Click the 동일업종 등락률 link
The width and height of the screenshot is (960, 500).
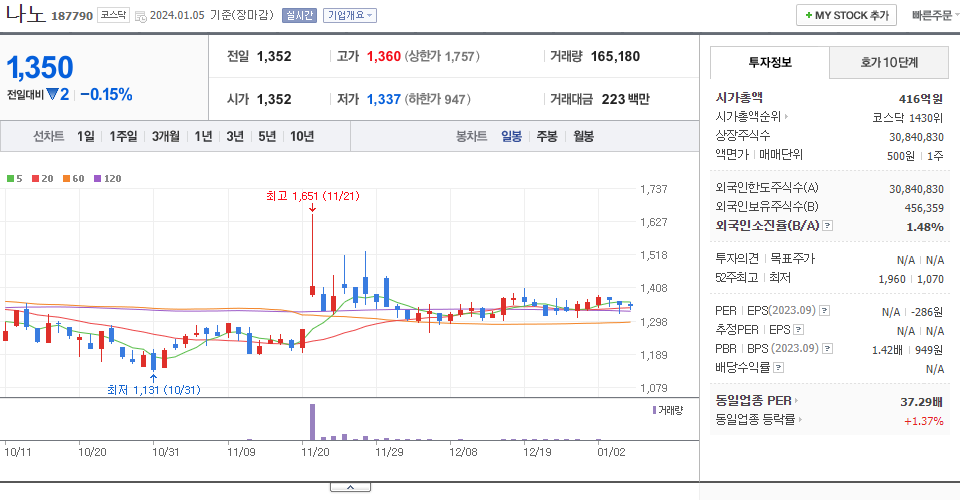click(x=755, y=420)
